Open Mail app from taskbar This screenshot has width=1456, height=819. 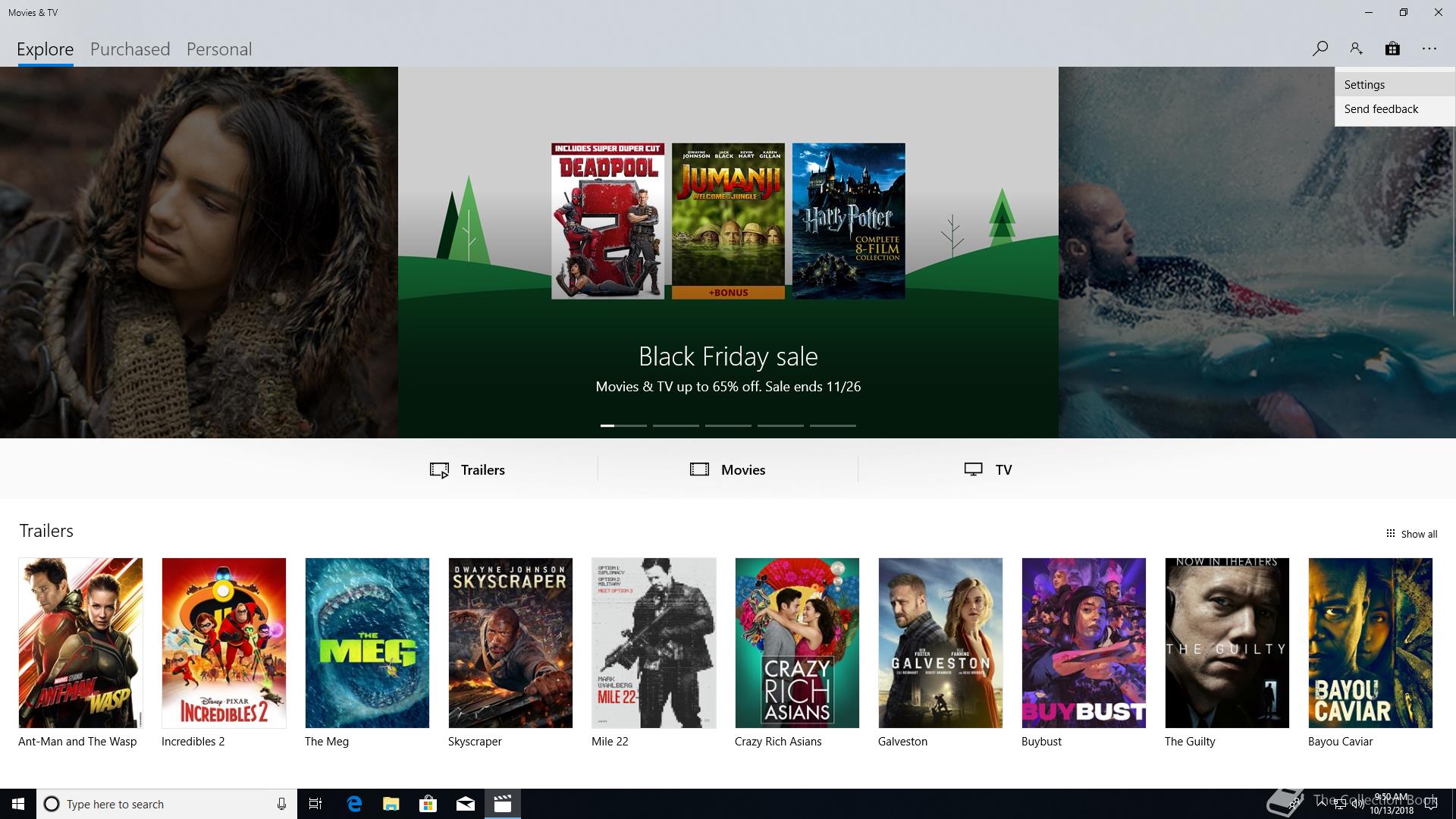(465, 804)
